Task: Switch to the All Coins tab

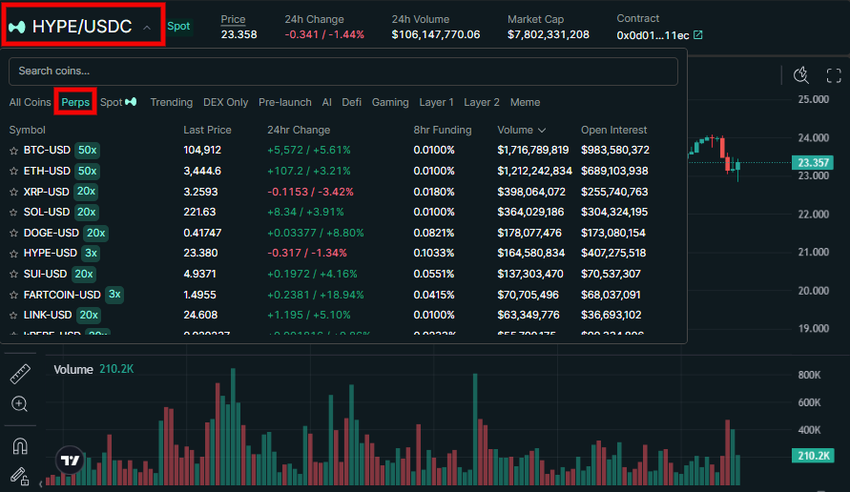Action: pyautogui.click(x=30, y=102)
